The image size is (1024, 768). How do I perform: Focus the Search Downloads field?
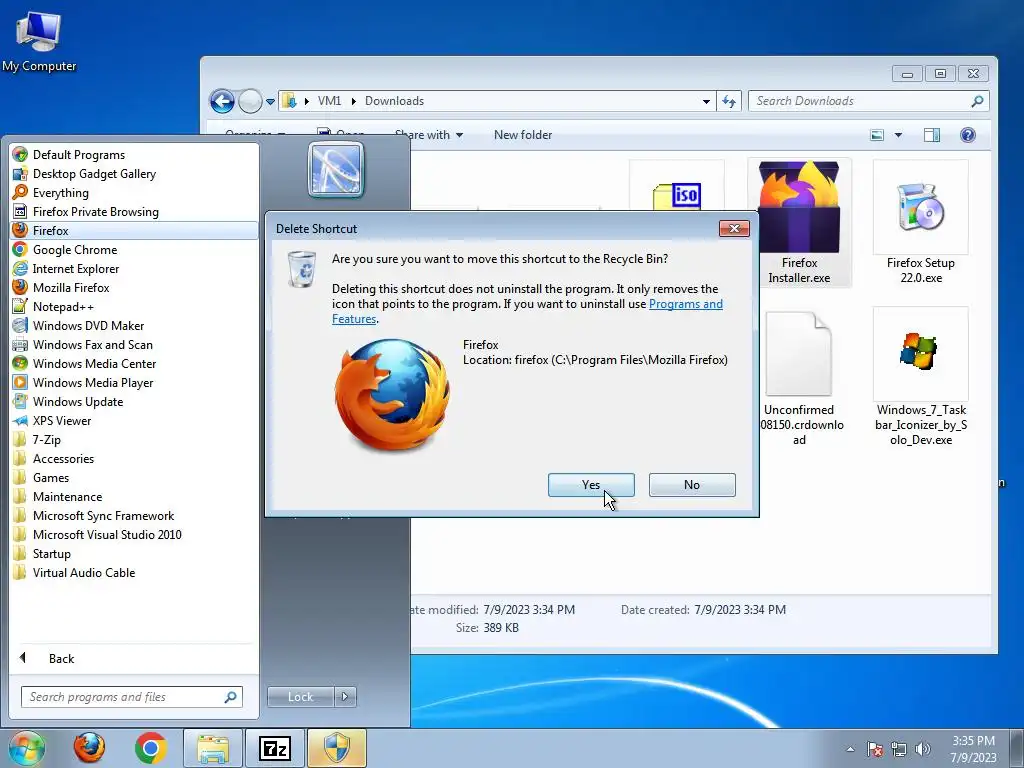[869, 101]
